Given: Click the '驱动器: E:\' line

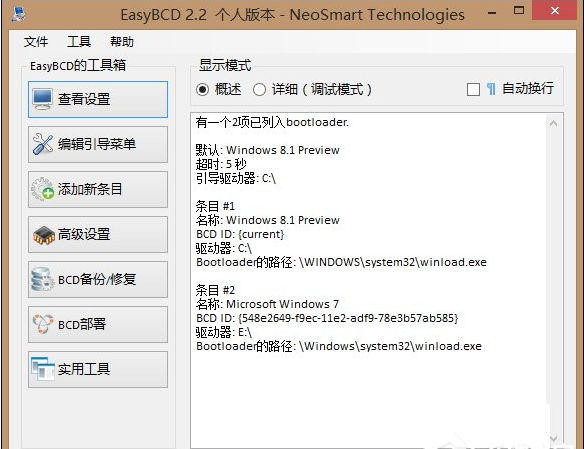Looking at the screenshot, I should [x=224, y=332].
